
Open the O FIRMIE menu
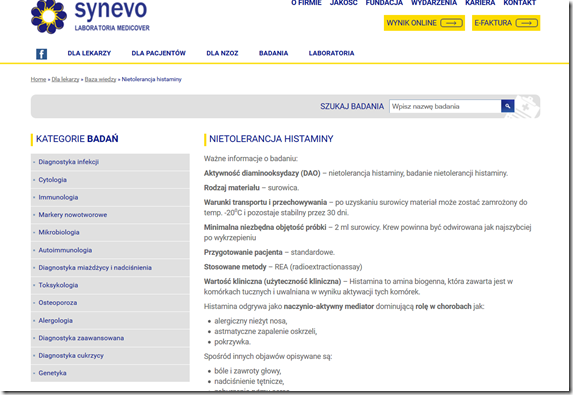click(x=306, y=3)
